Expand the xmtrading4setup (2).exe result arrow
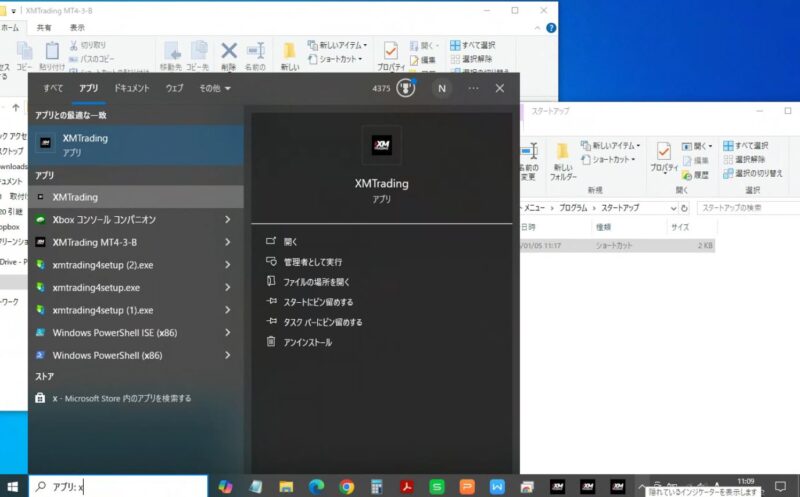Image resolution: width=800 pixels, height=497 pixels. (x=228, y=265)
